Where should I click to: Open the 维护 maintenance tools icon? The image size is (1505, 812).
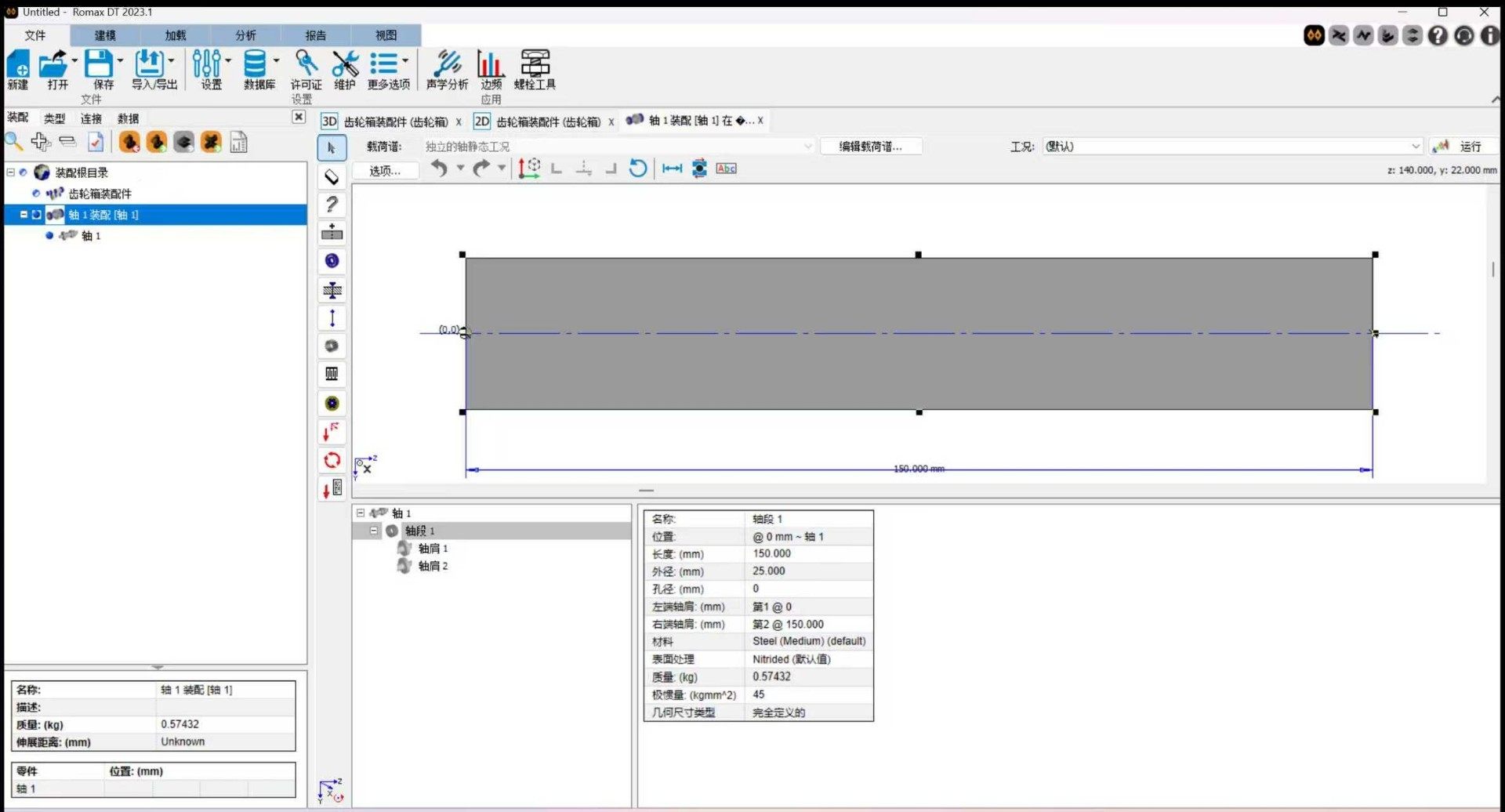(344, 68)
